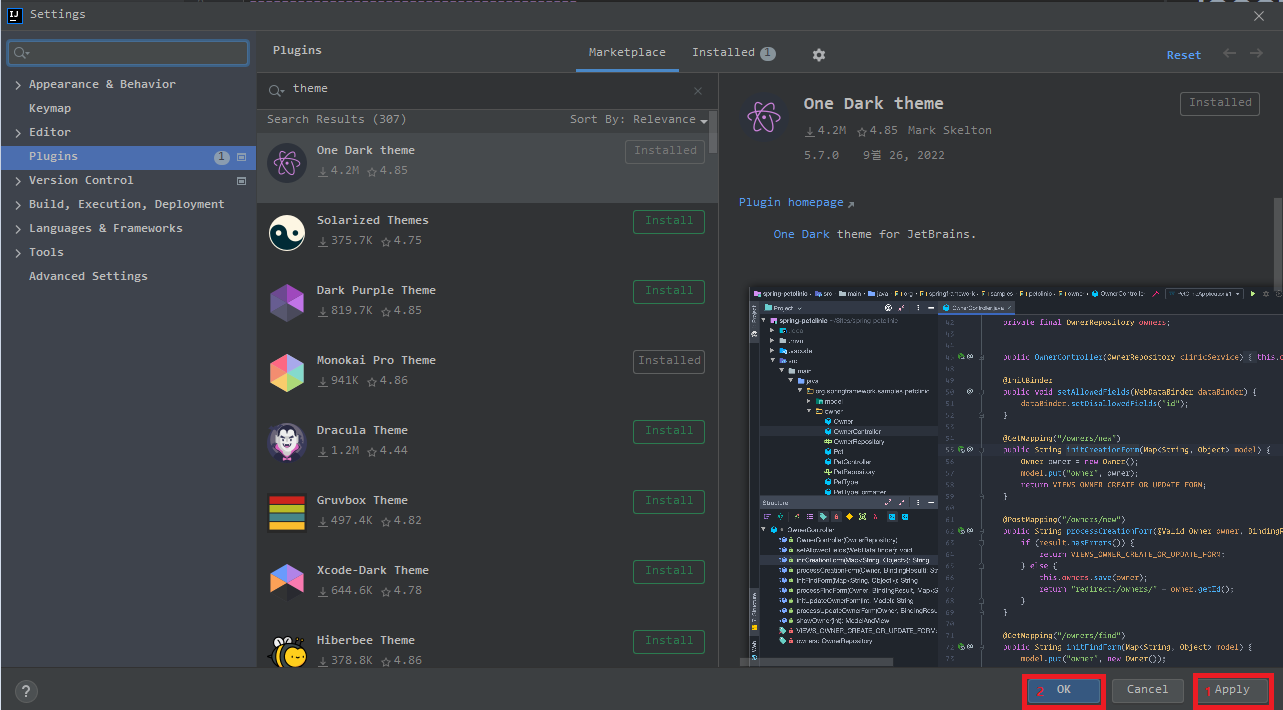Click Installed button in One Dark theme row
This screenshot has width=1283, height=710.
(665, 151)
